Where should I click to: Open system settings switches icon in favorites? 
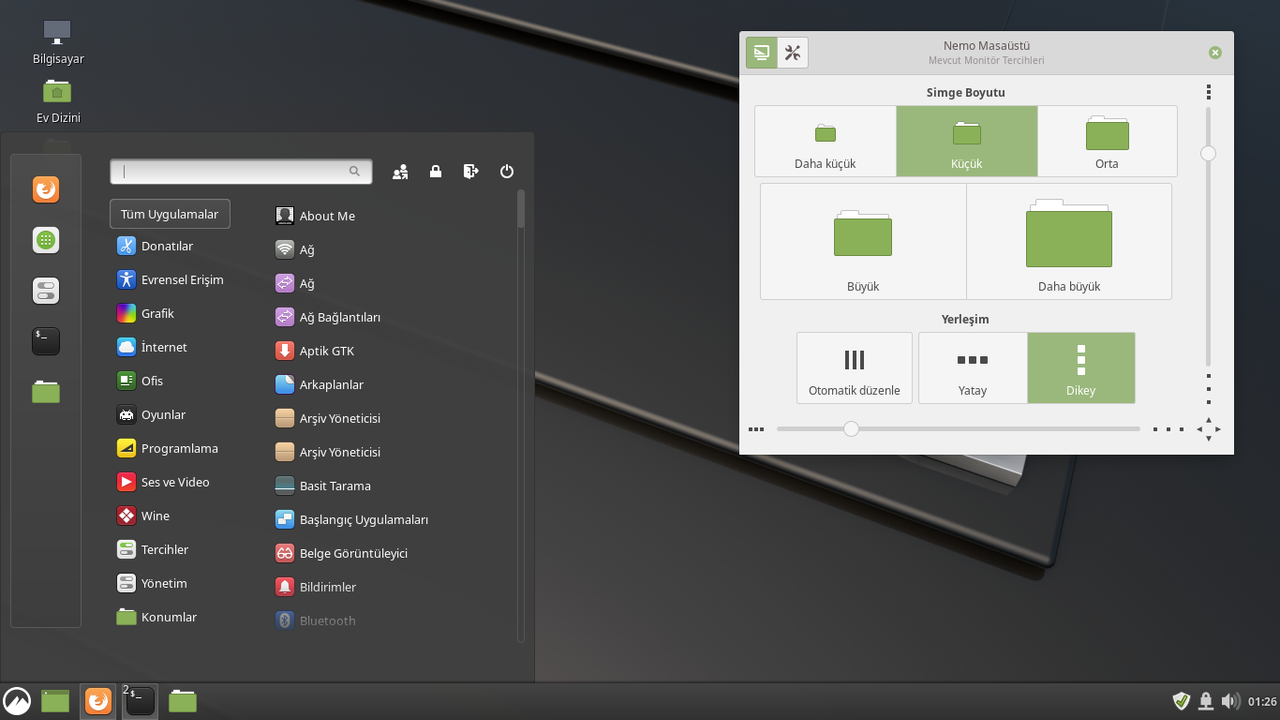pyautogui.click(x=46, y=291)
